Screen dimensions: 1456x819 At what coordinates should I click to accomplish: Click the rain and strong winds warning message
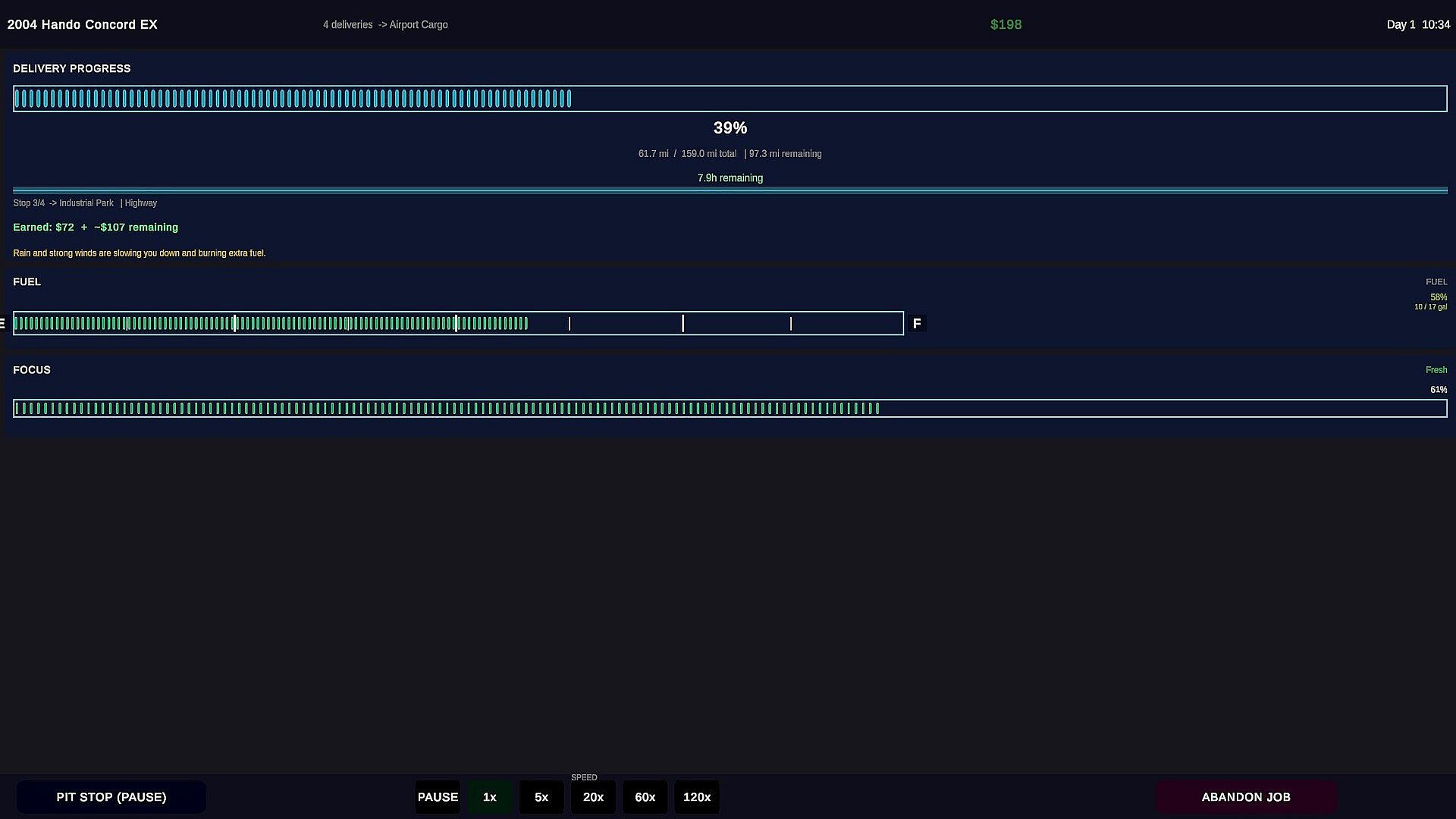coord(140,253)
